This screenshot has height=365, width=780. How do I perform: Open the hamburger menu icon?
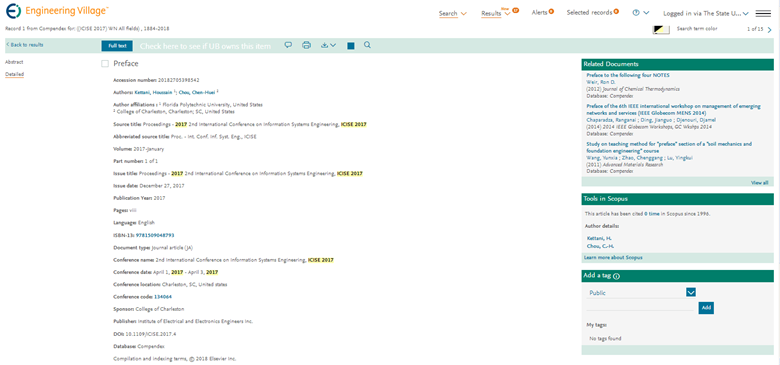(x=763, y=13)
